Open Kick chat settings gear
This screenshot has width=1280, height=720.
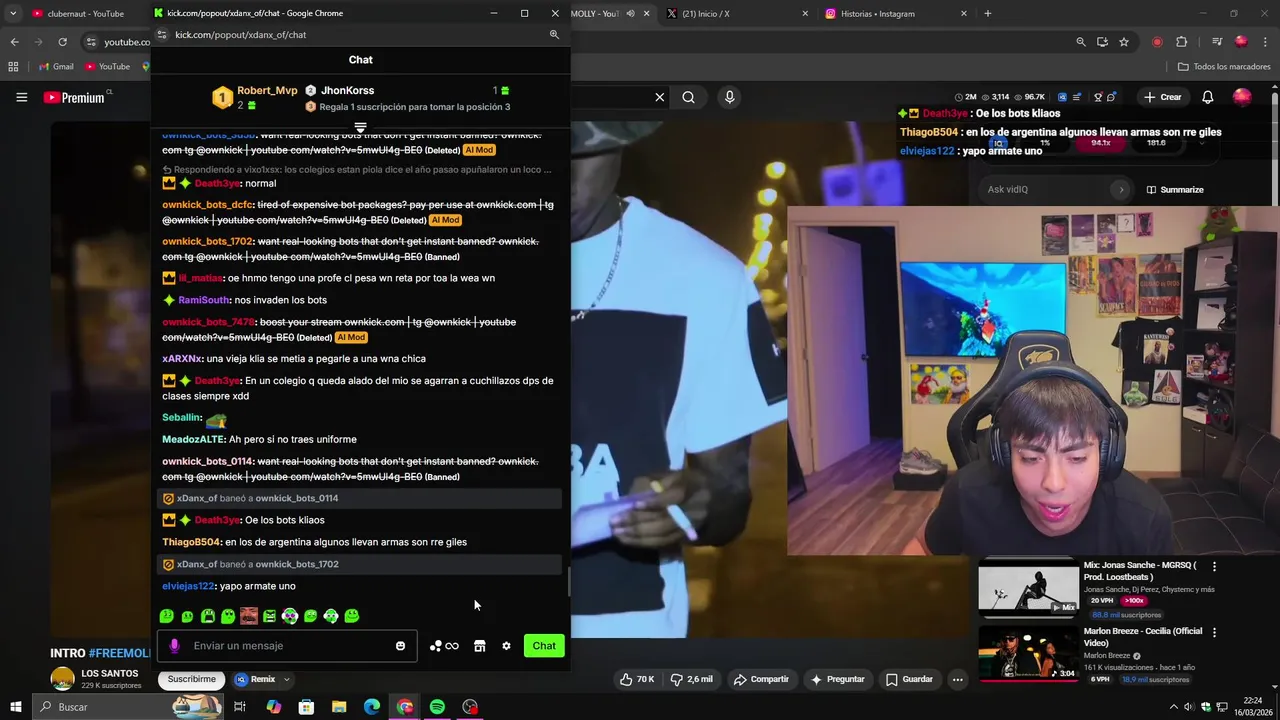click(506, 646)
